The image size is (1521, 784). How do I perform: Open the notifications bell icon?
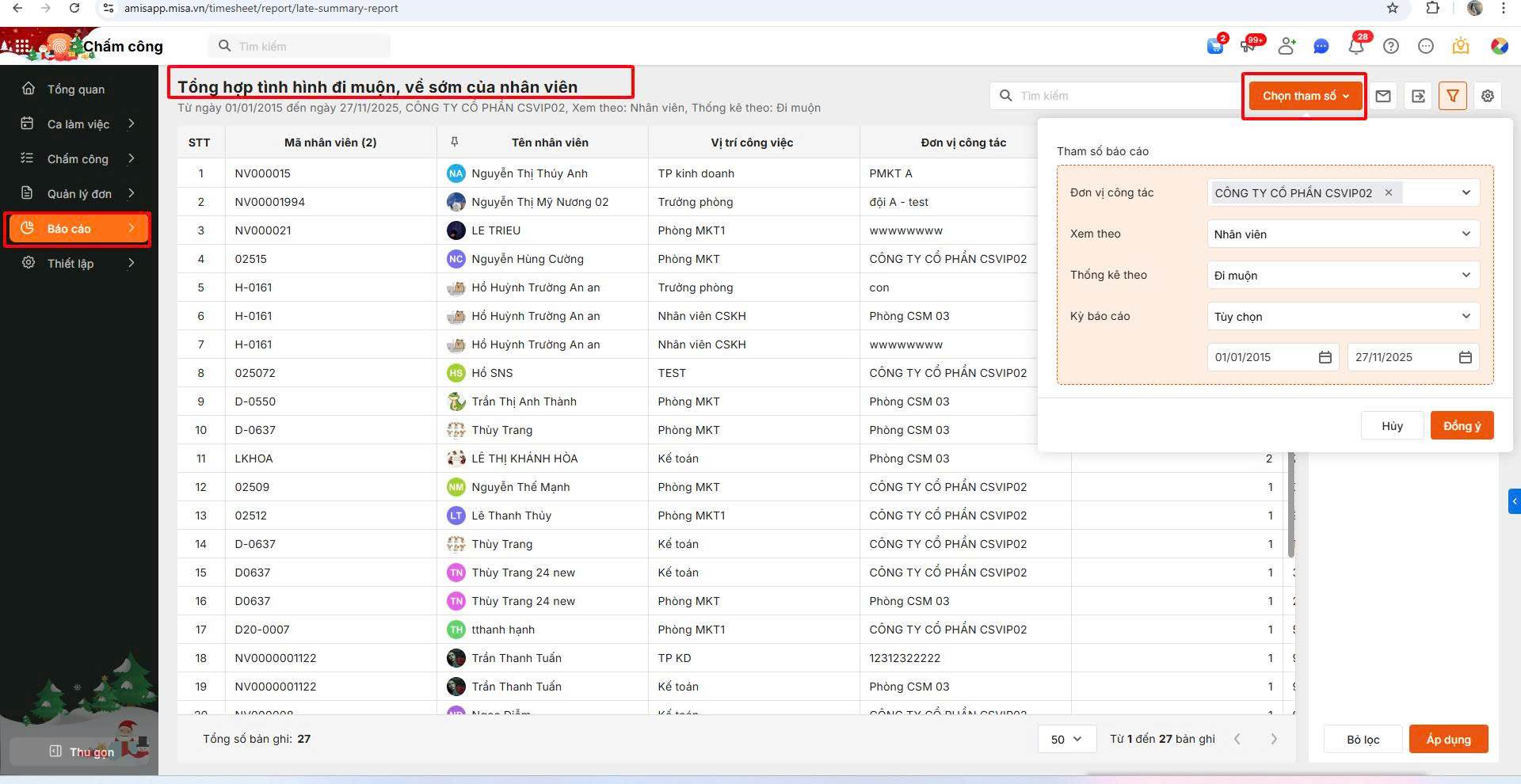click(x=1355, y=47)
